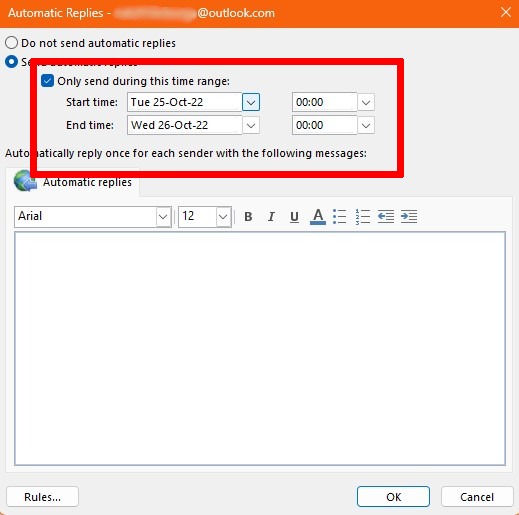This screenshot has width=519, height=515.
Task: Select the Send automatic replies radio option
Action: [11, 62]
